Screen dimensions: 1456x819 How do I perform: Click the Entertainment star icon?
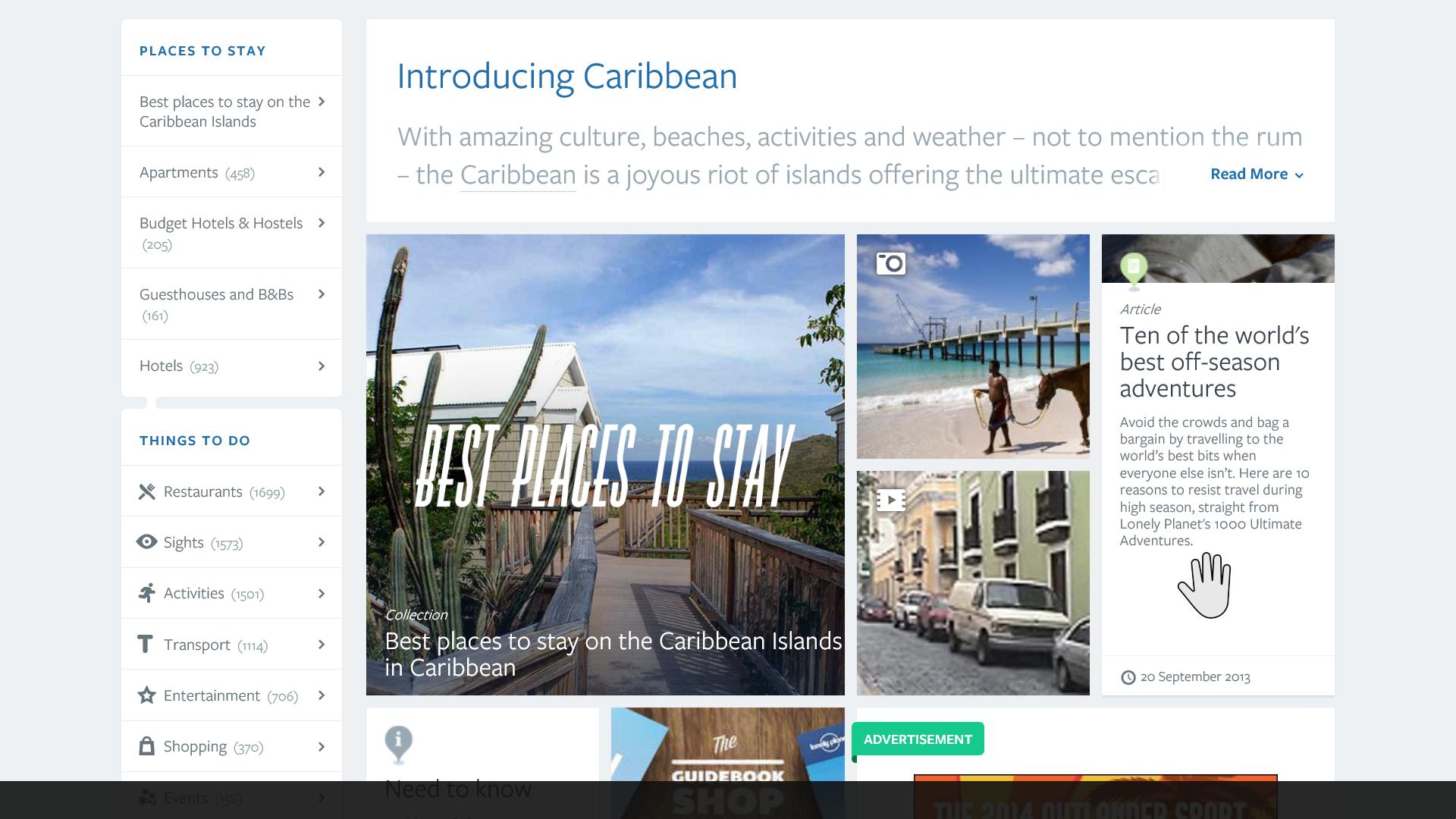(x=146, y=695)
